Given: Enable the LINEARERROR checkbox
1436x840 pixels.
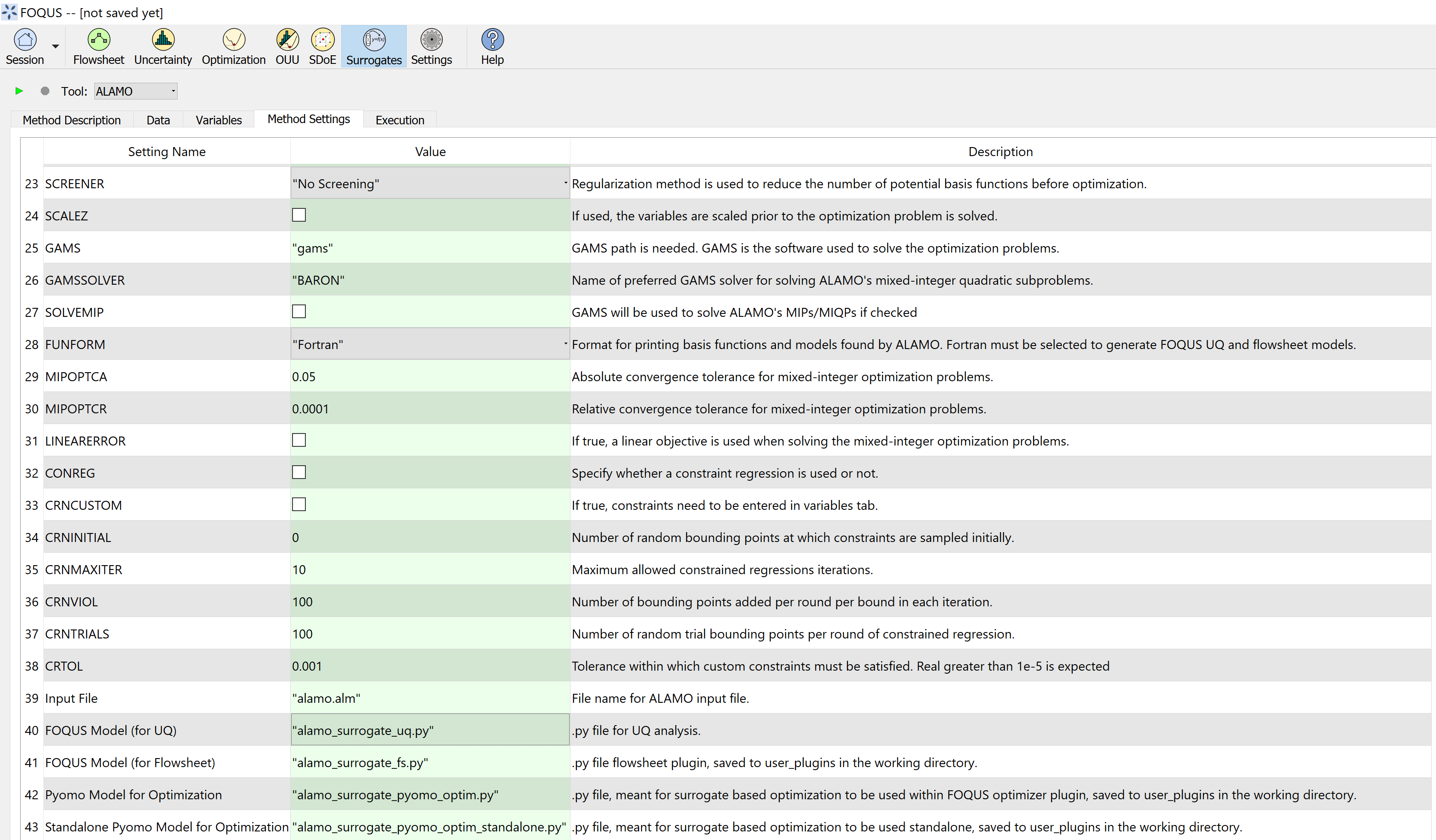Looking at the screenshot, I should (x=299, y=440).
